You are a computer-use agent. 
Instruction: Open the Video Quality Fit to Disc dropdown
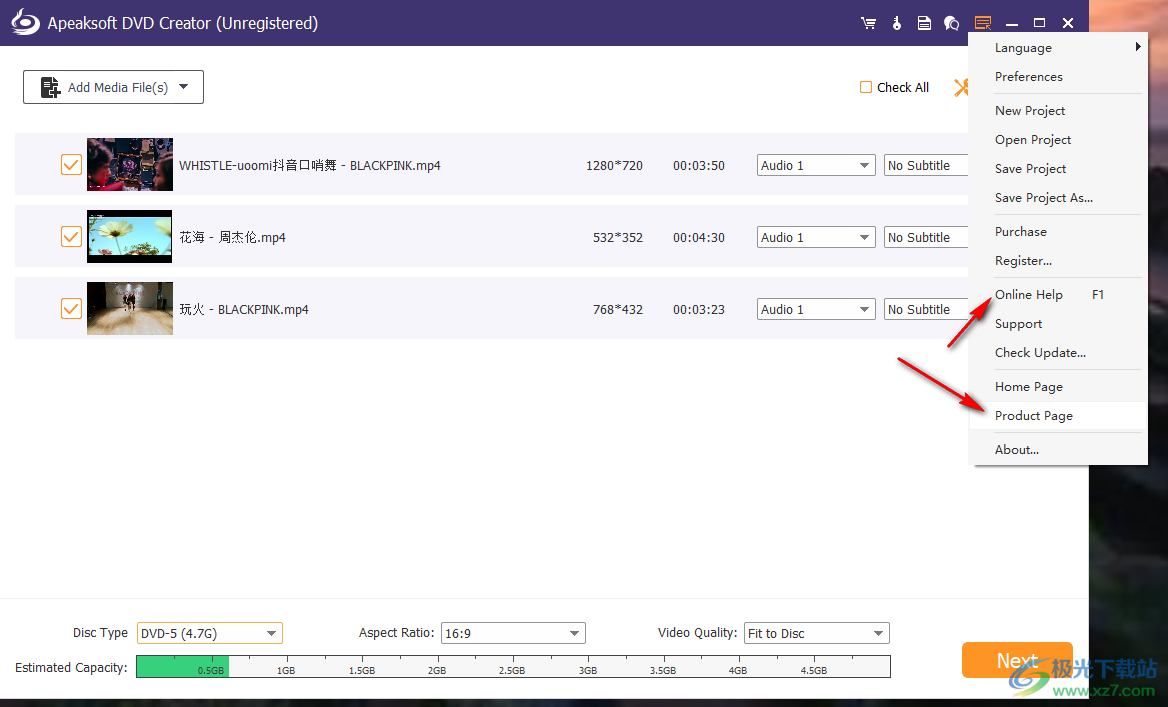coord(817,633)
